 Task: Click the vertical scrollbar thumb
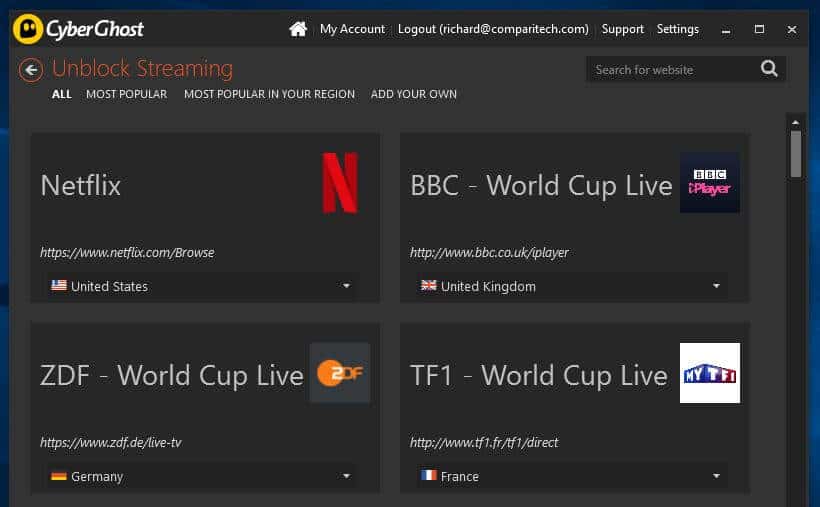795,154
